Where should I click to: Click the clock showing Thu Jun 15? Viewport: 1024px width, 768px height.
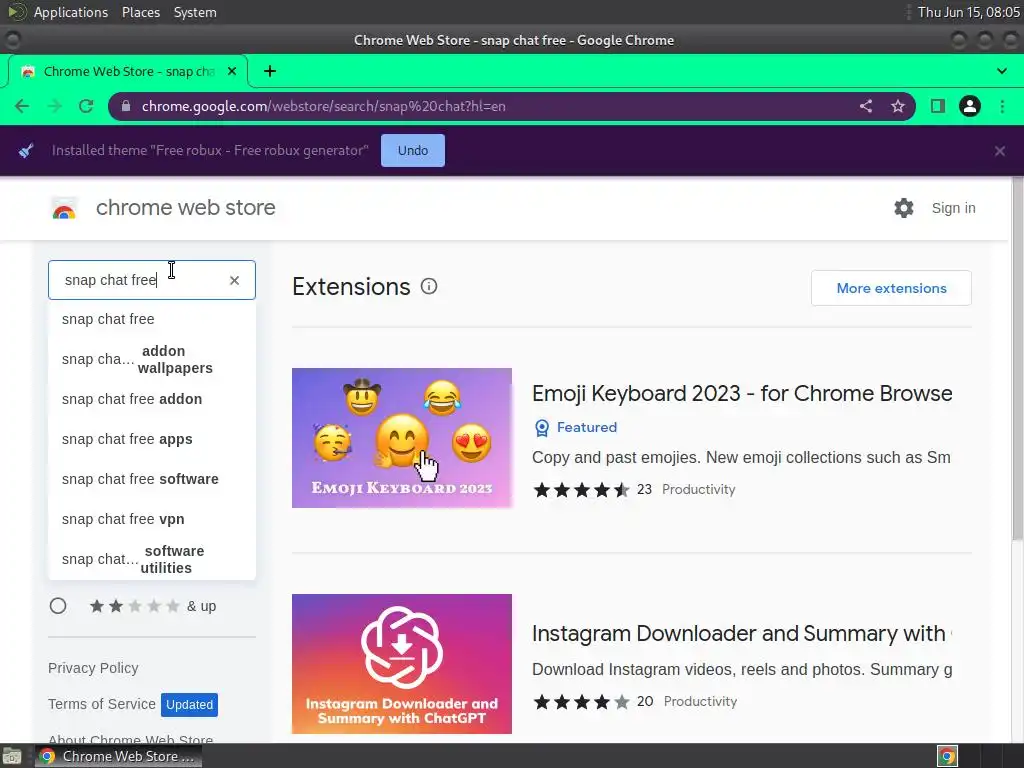click(x=968, y=12)
